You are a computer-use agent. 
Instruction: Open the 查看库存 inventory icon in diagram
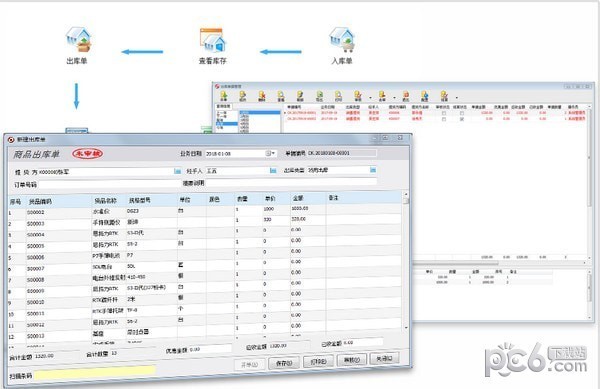coord(213,40)
